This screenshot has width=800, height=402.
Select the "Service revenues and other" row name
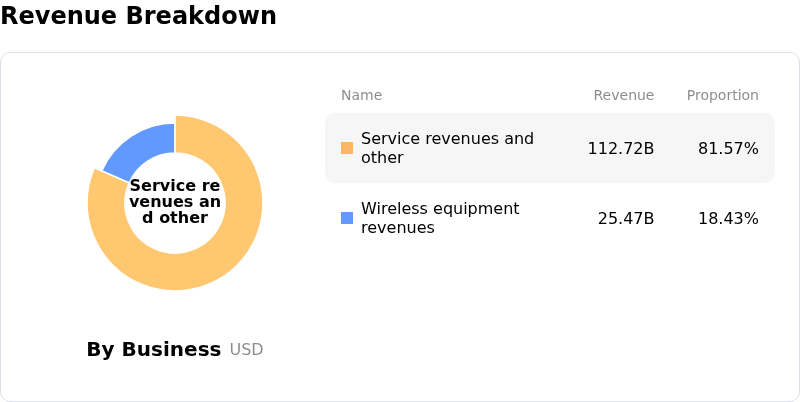[x=447, y=148]
